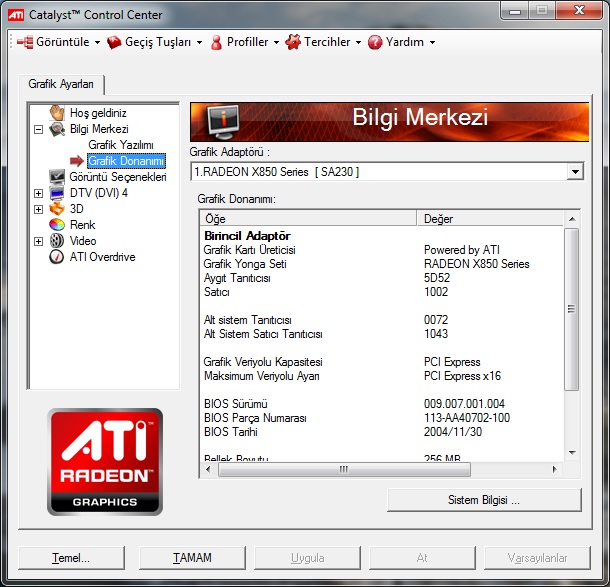The height and width of the screenshot is (587, 610).
Task: Select Renk in the tree
Action: 82,225
